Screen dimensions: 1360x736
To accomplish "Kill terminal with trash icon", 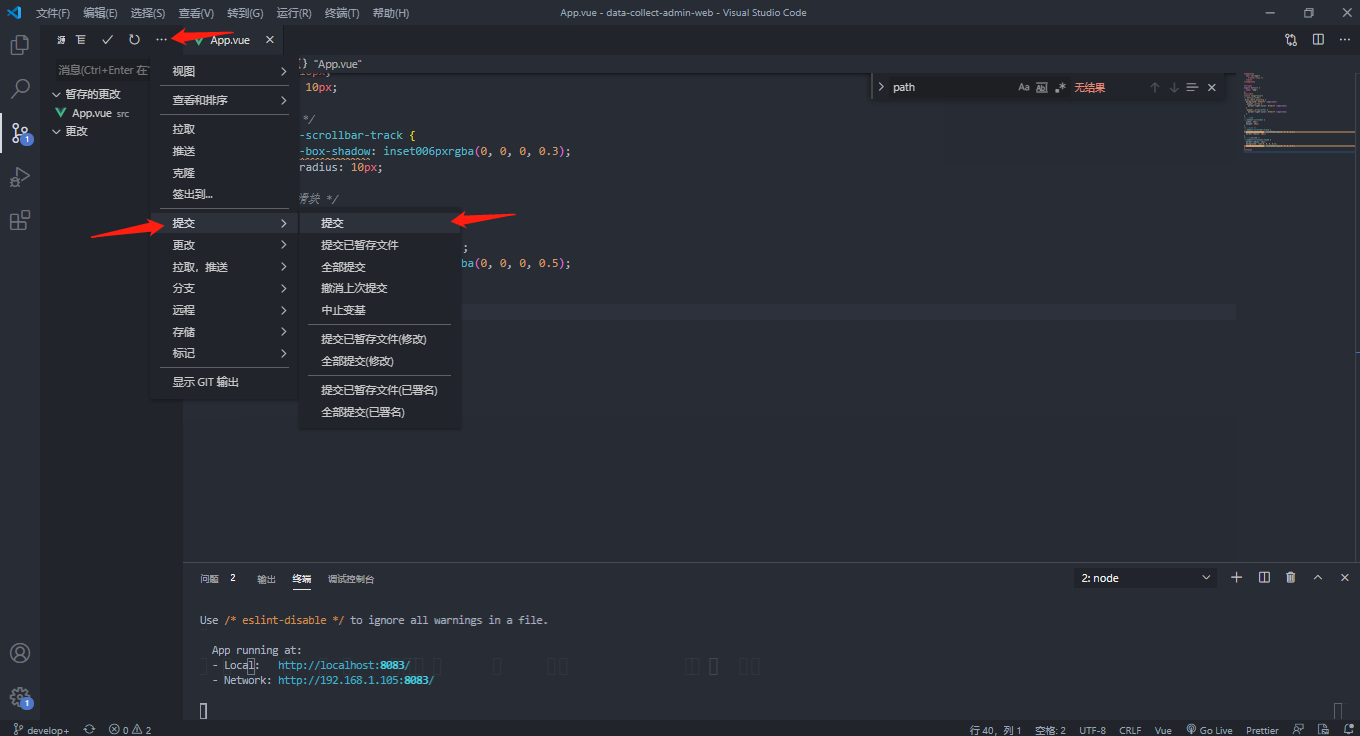I will point(1291,578).
